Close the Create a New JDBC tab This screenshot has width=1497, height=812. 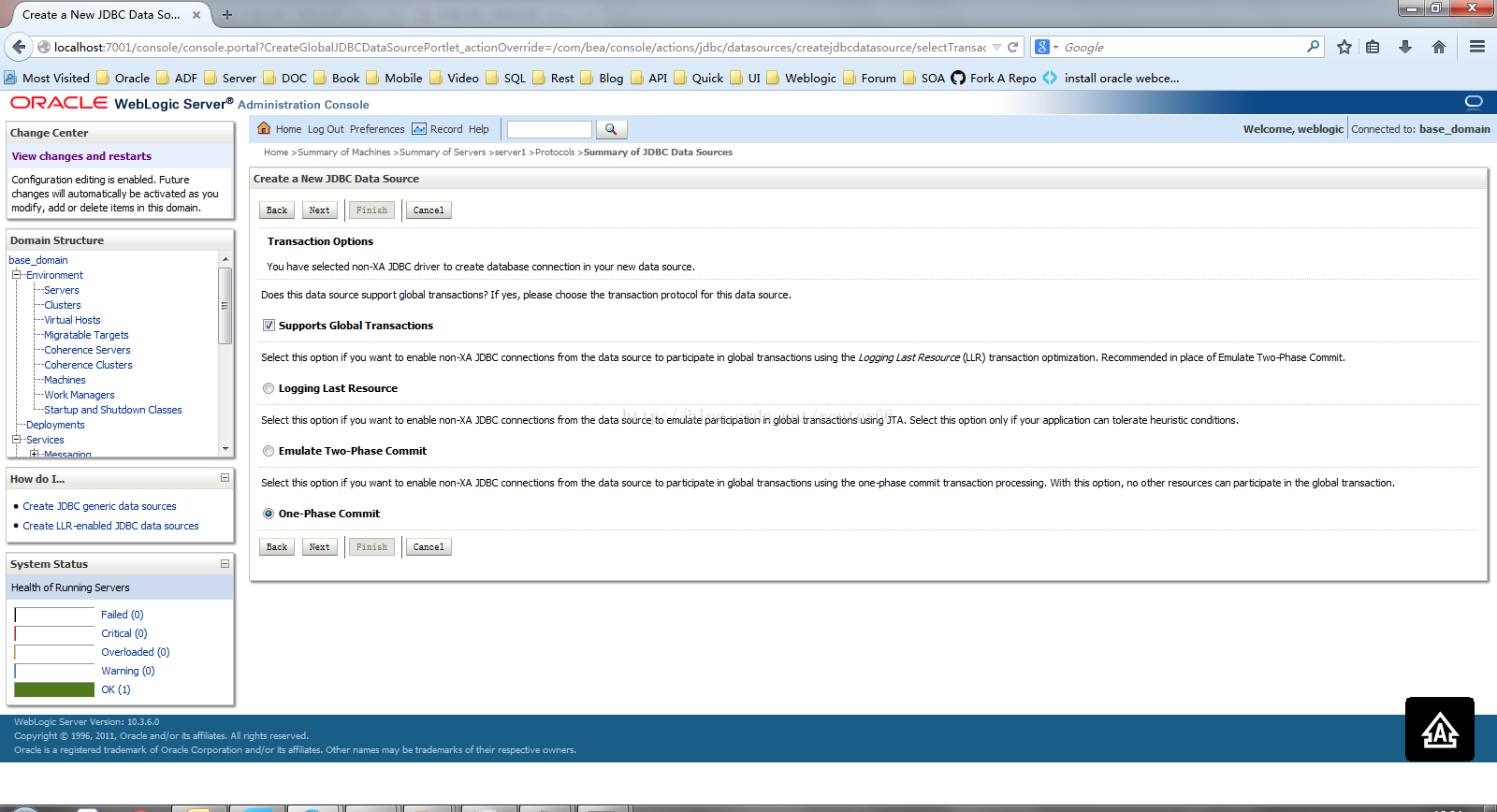[x=196, y=15]
